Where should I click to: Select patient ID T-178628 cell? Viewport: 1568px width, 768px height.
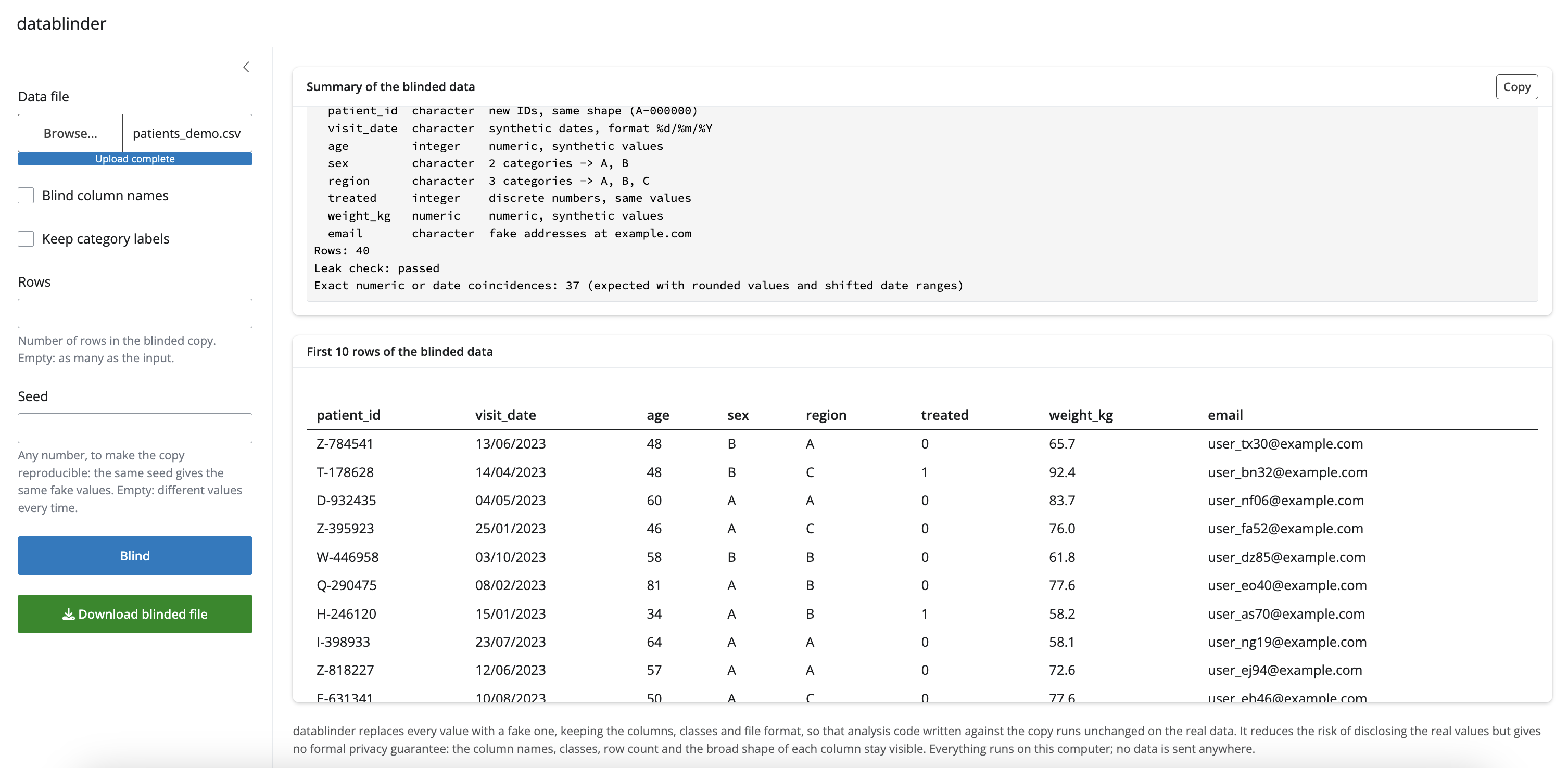tap(345, 472)
